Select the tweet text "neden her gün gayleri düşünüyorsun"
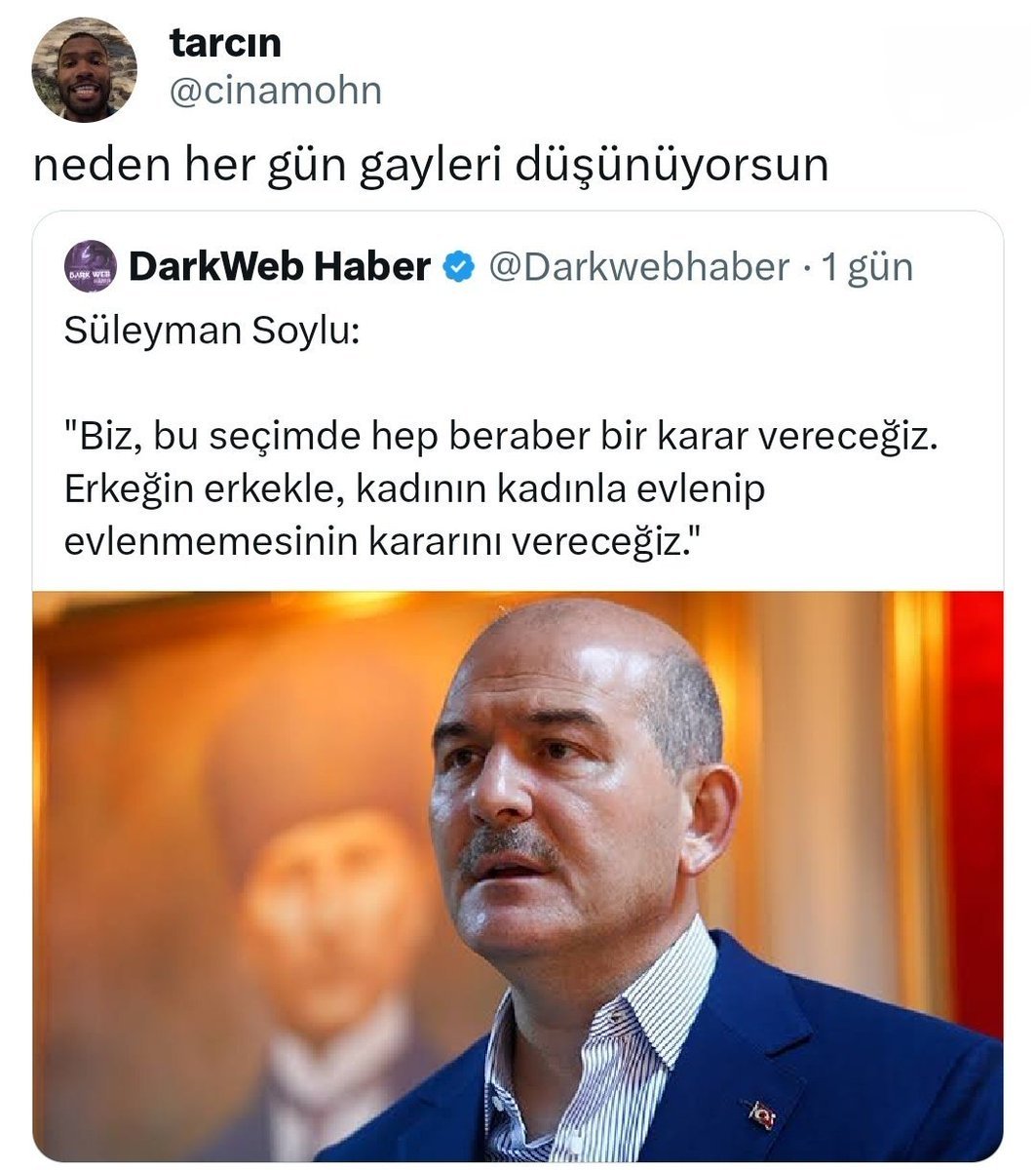The height and width of the screenshot is (1170, 1036). click(431, 167)
